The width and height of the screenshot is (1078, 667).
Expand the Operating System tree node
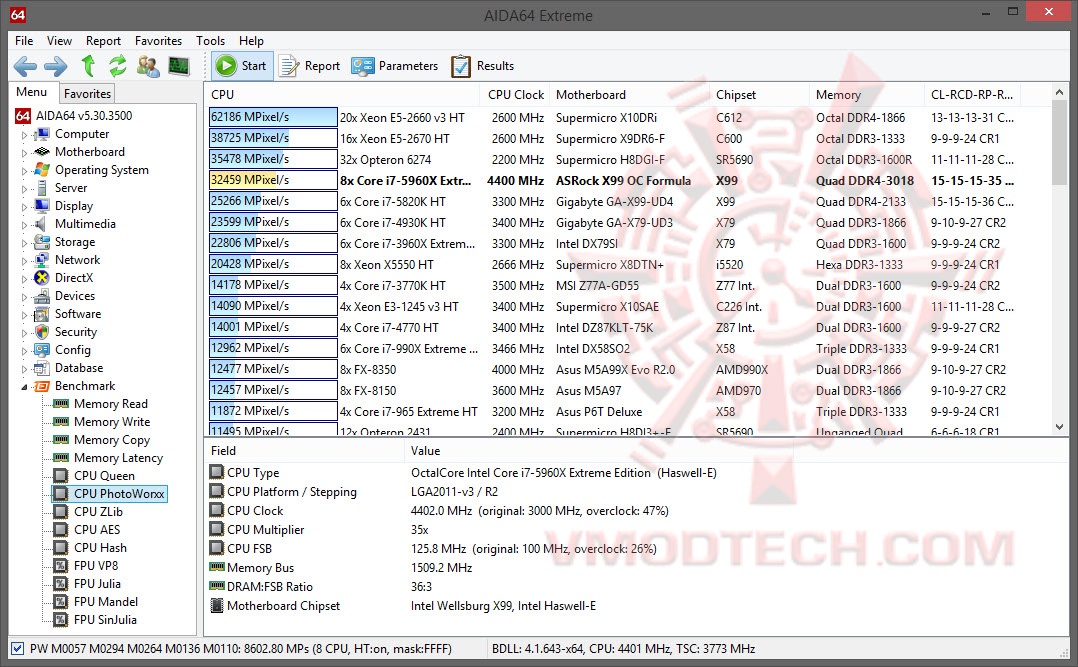click(x=25, y=171)
